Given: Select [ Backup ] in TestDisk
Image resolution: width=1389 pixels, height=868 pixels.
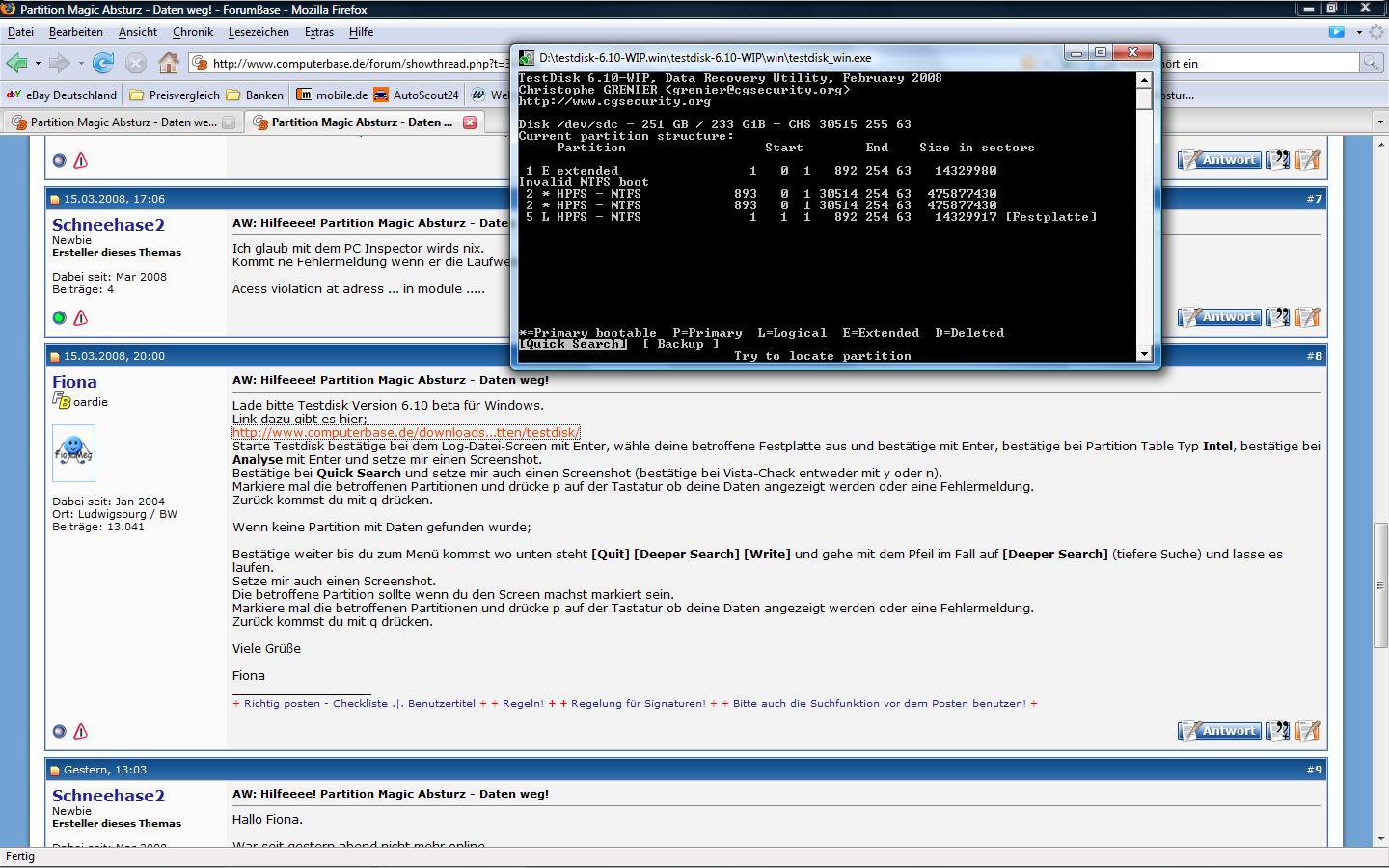Looking at the screenshot, I should (681, 344).
